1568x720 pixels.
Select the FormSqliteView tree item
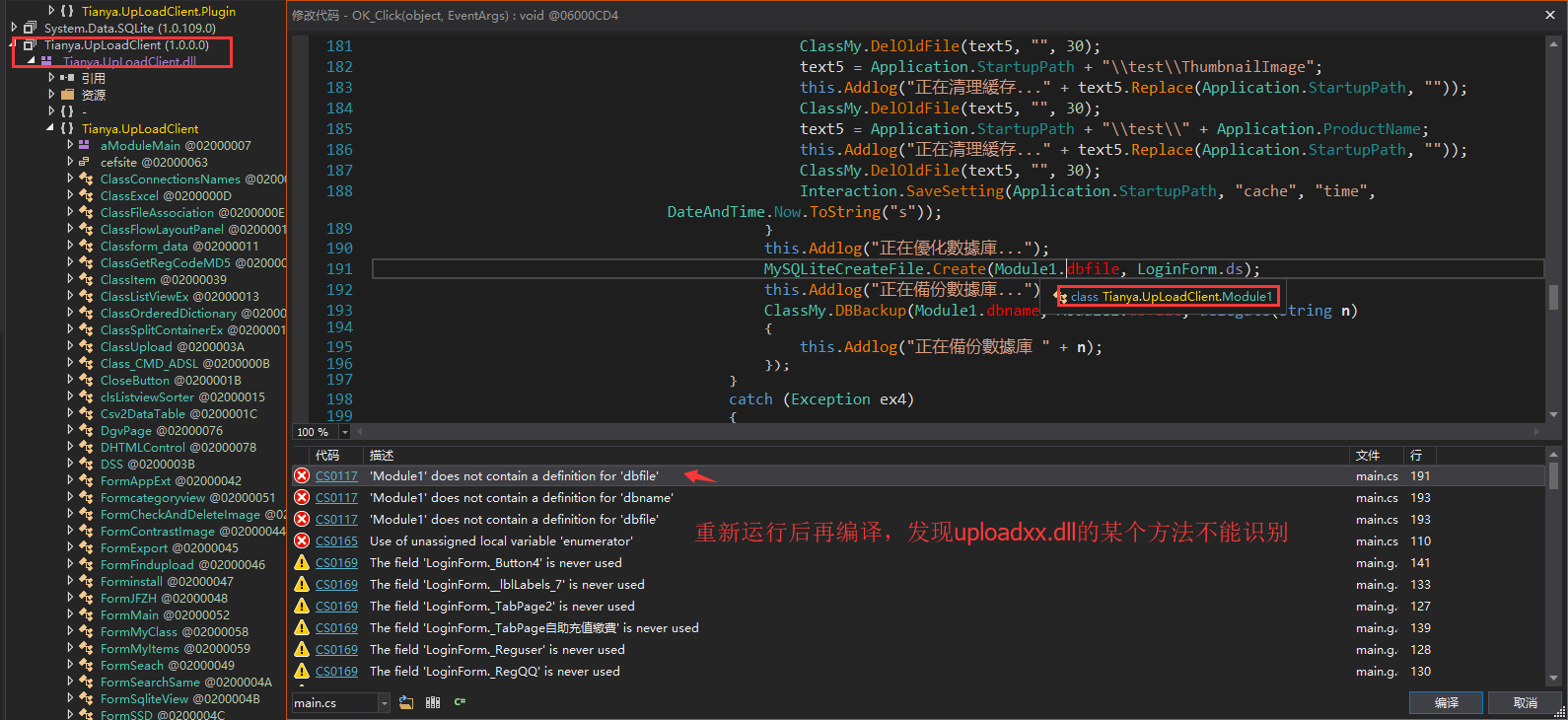click(x=179, y=698)
